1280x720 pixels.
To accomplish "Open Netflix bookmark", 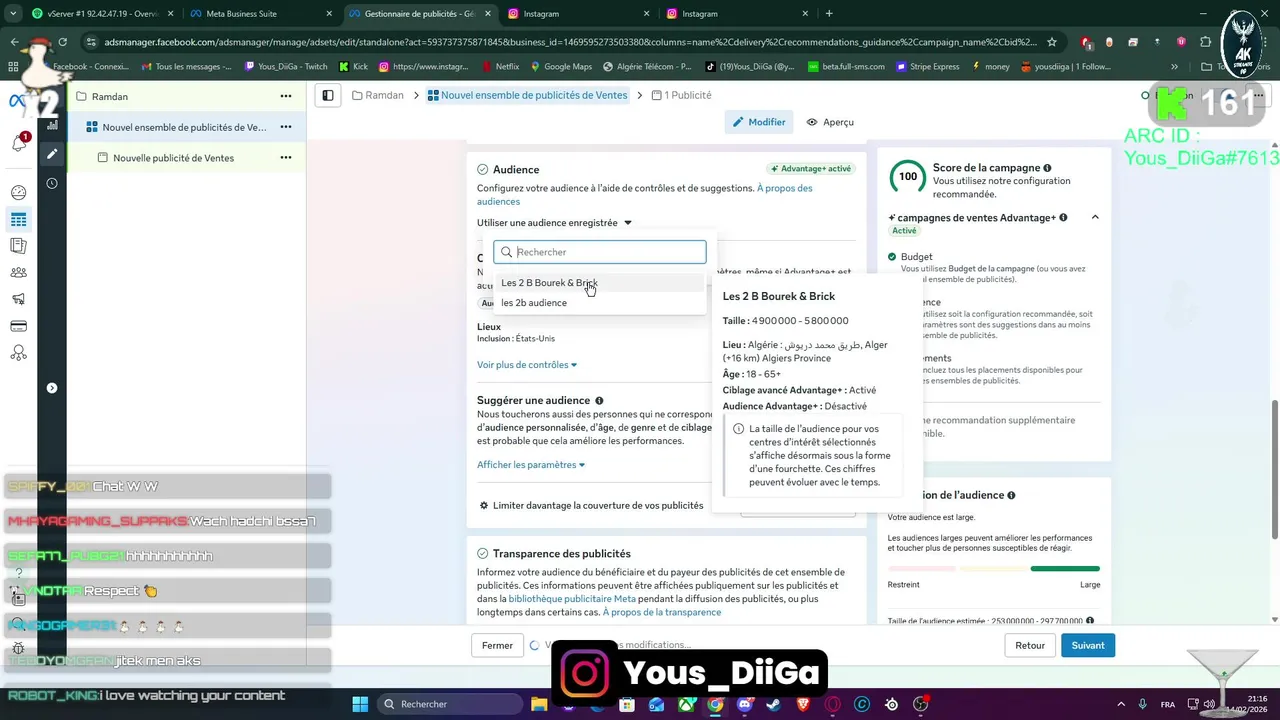I will [x=499, y=67].
